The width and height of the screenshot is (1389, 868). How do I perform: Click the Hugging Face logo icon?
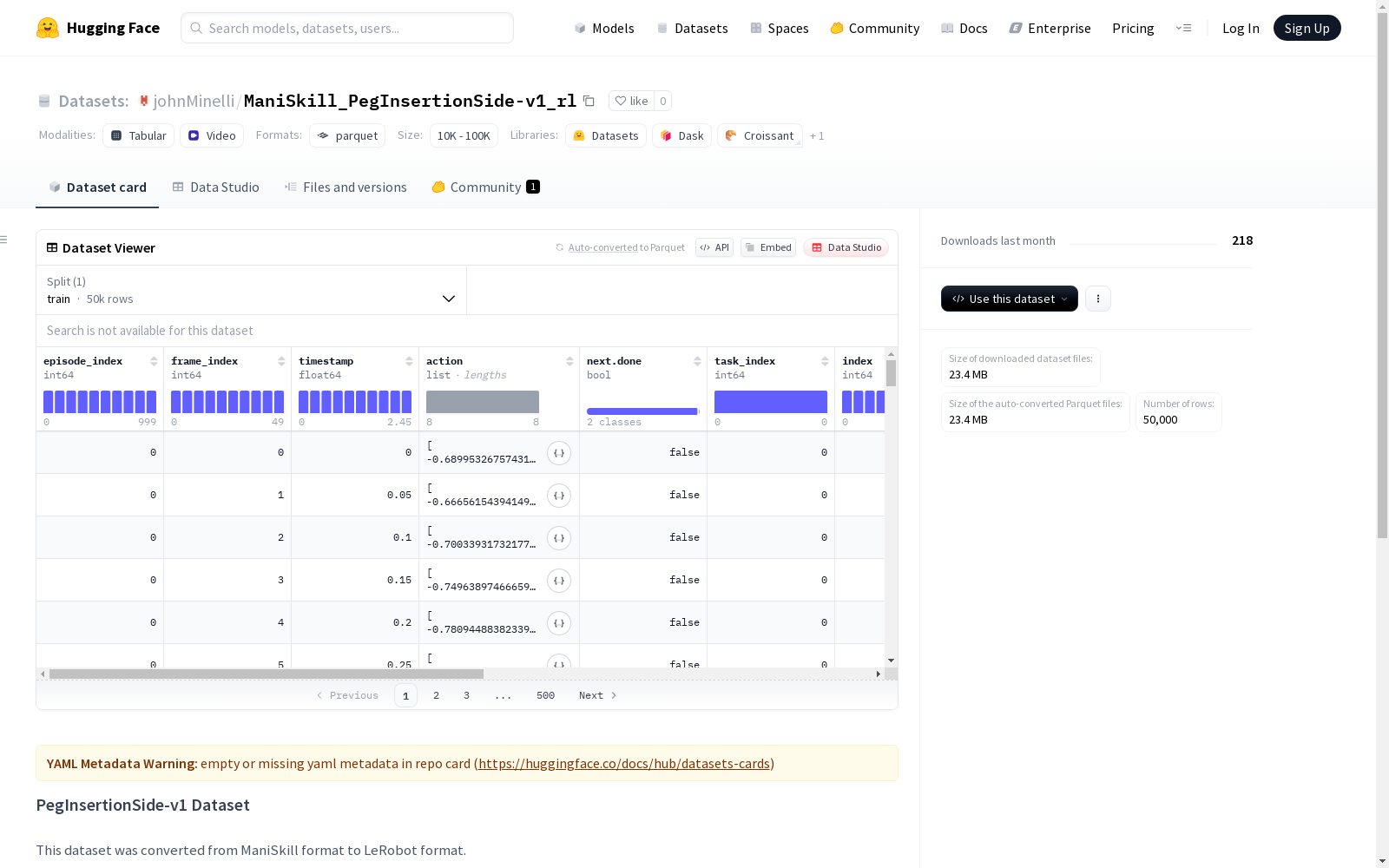48,28
